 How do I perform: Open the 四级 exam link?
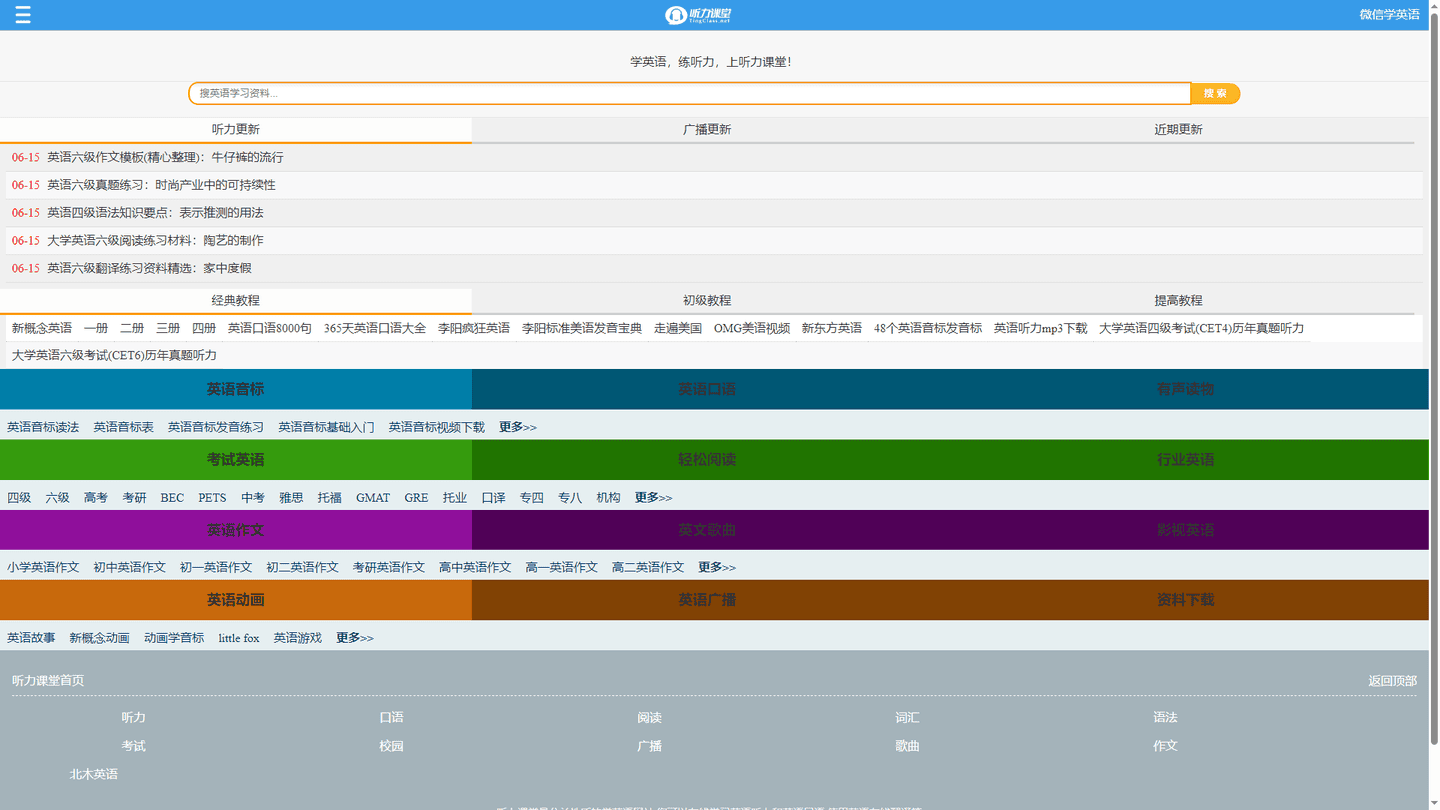[19, 497]
